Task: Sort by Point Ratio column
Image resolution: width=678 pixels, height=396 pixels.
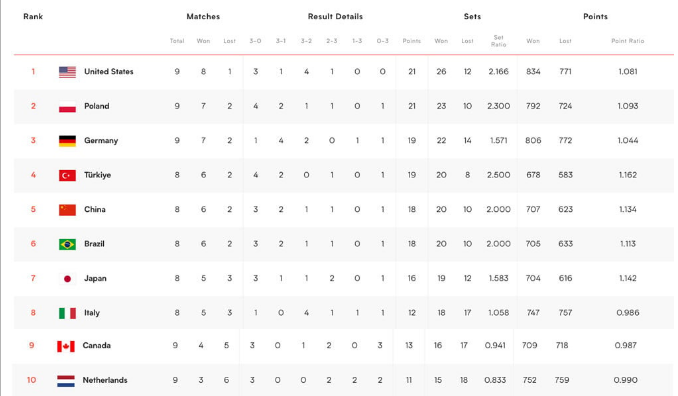Action: [627, 41]
